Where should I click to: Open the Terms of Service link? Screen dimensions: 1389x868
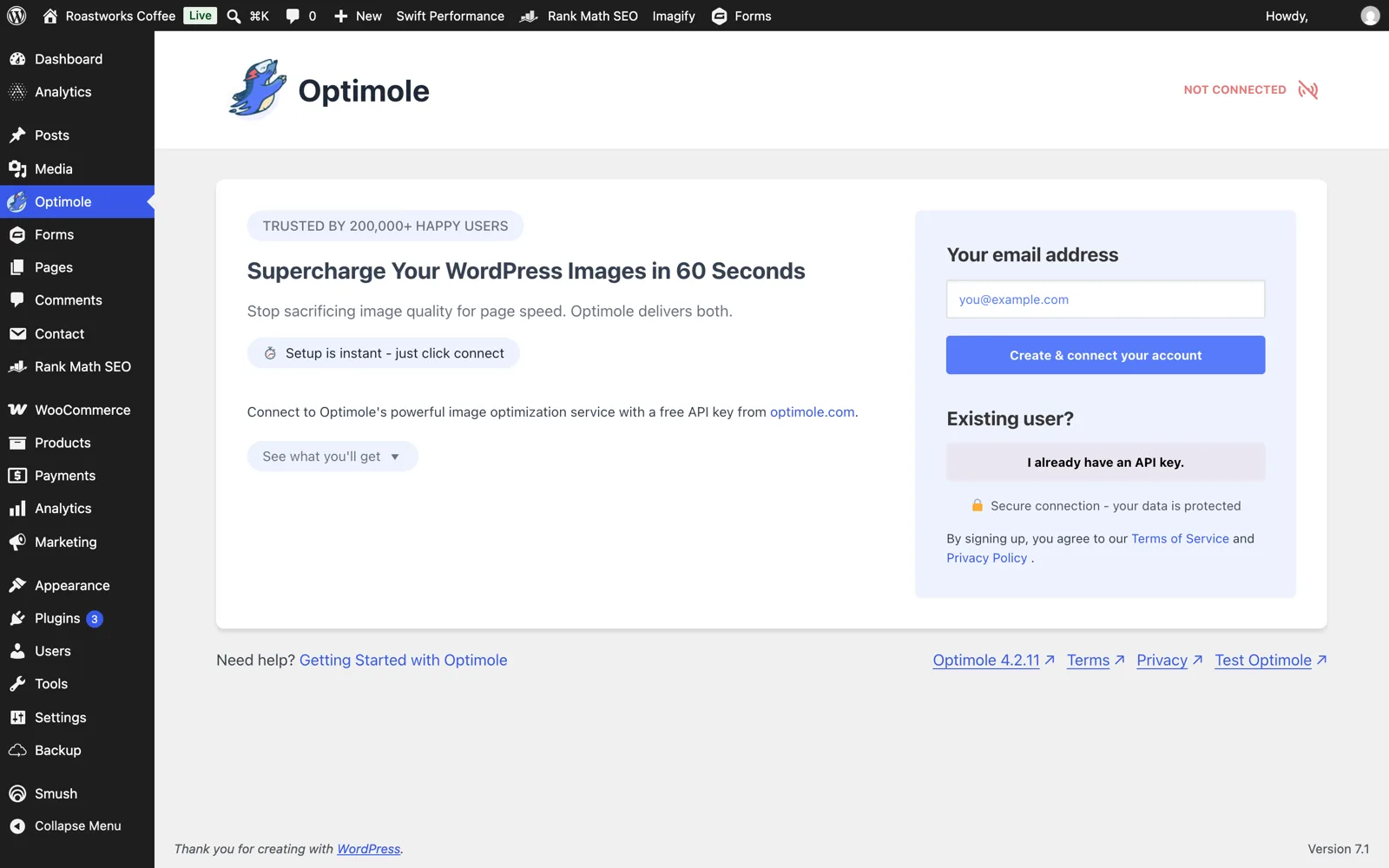coord(1180,539)
